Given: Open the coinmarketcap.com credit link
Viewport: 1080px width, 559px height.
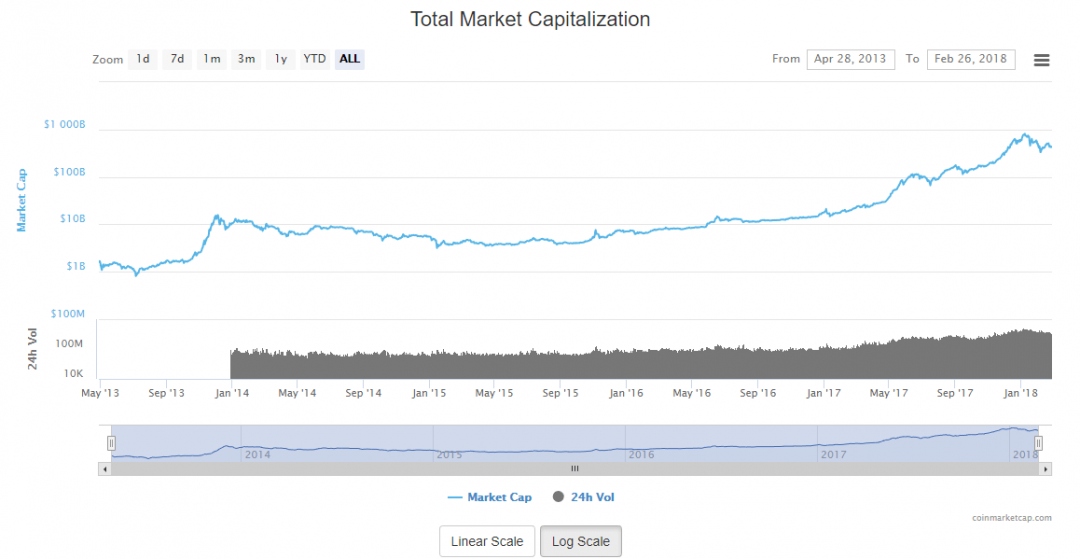Looking at the screenshot, I should (x=1011, y=518).
